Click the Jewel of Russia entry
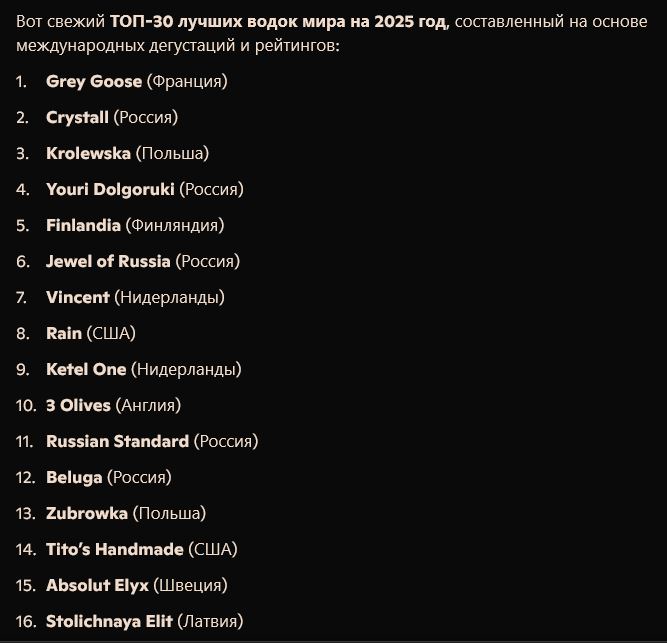Screen dimensions: 667x643 point(108,262)
